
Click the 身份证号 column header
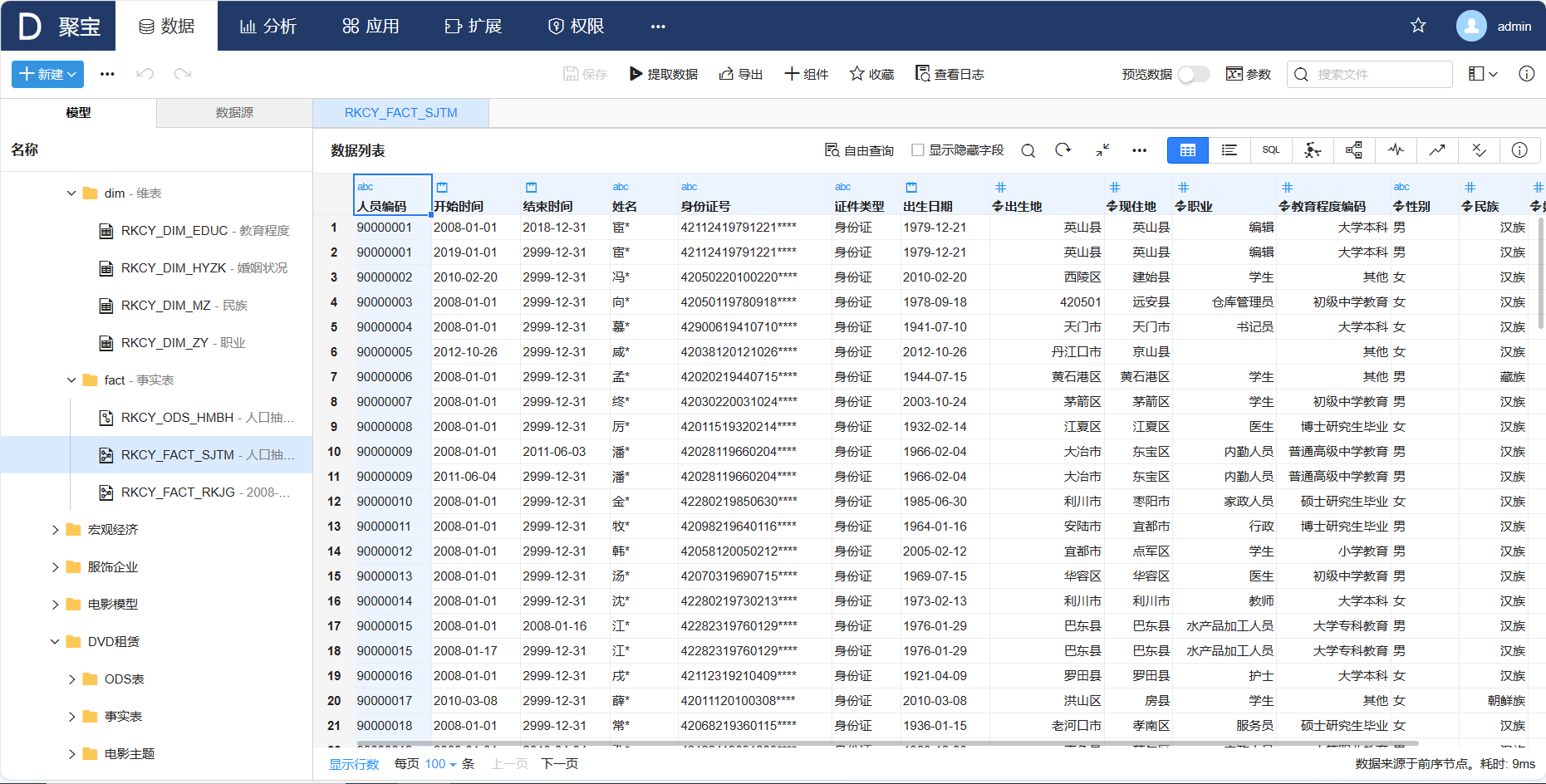754,196
